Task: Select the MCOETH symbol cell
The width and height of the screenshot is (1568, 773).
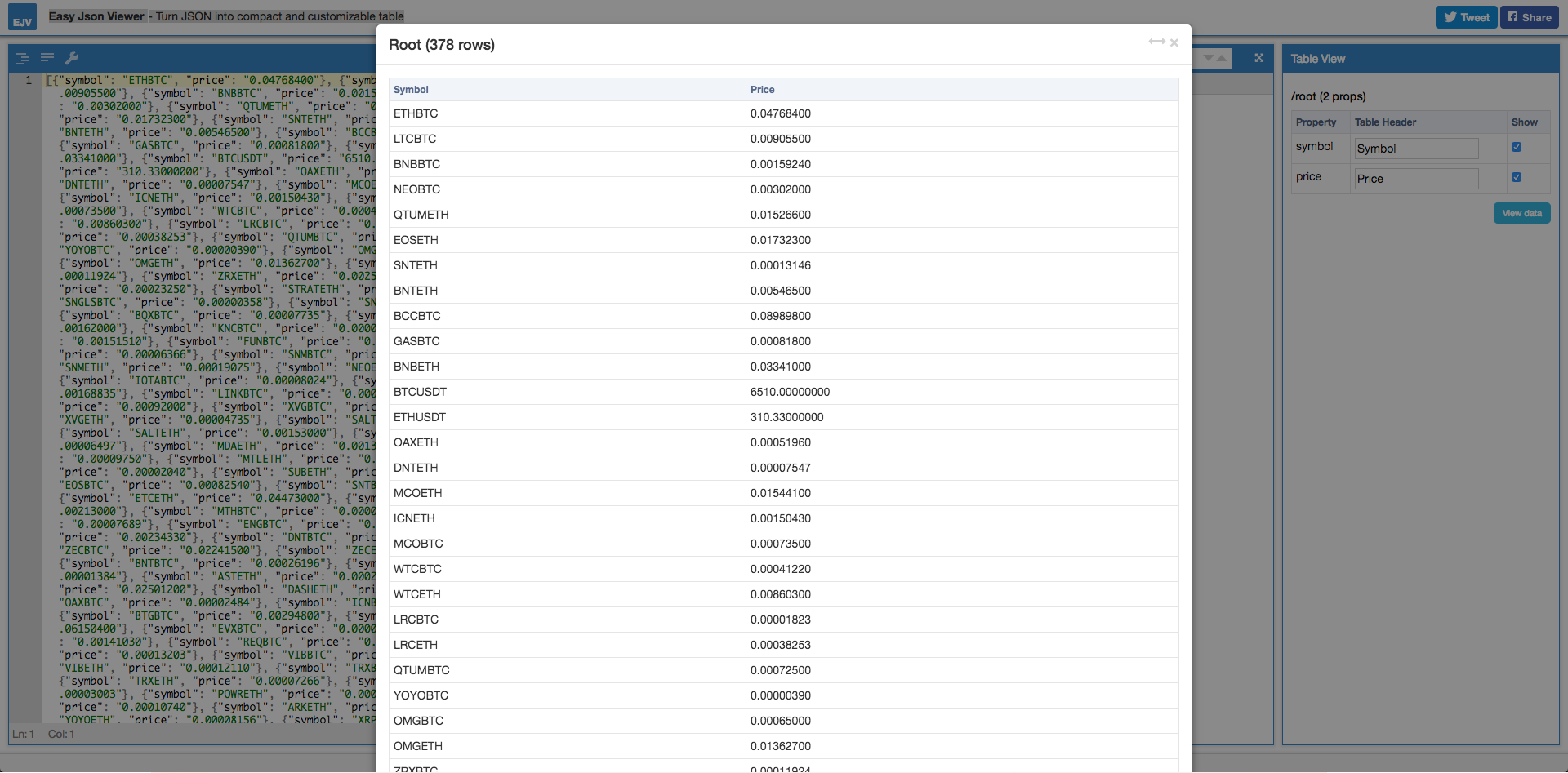Action: click(x=568, y=493)
